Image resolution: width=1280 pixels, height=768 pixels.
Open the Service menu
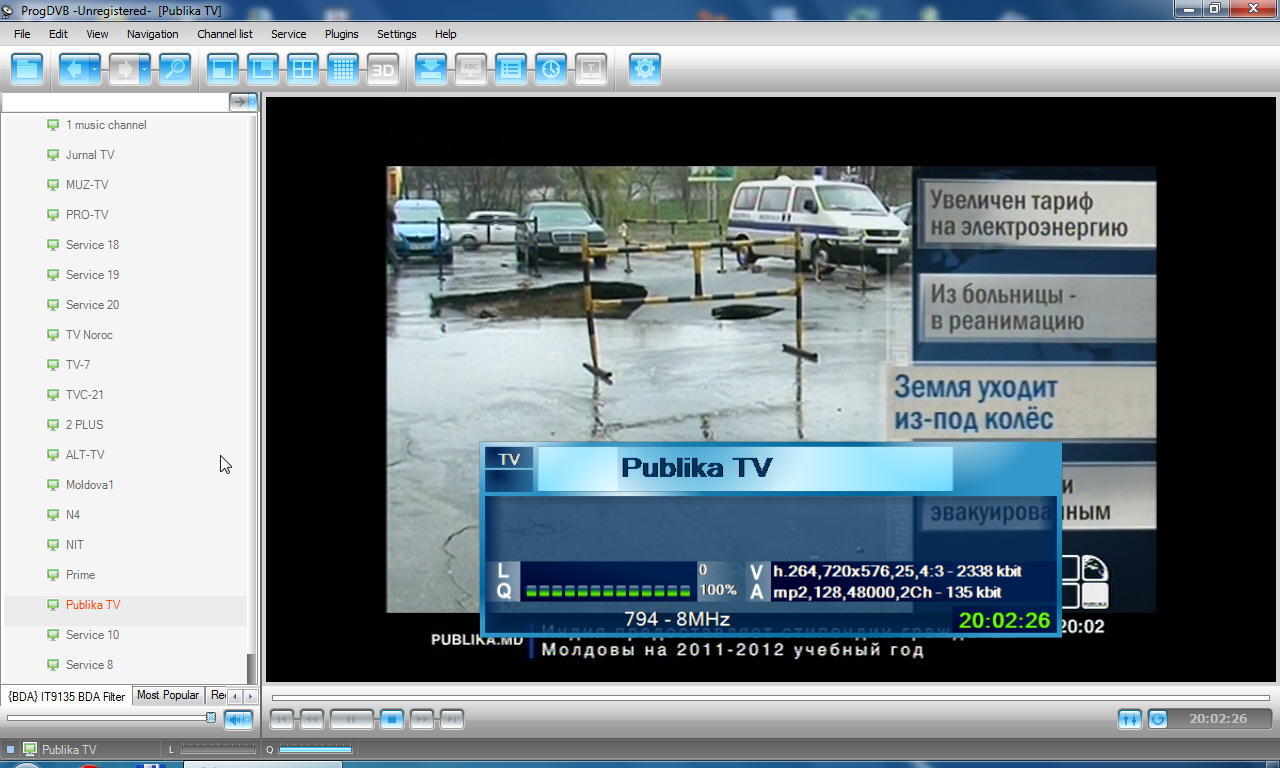coord(288,34)
